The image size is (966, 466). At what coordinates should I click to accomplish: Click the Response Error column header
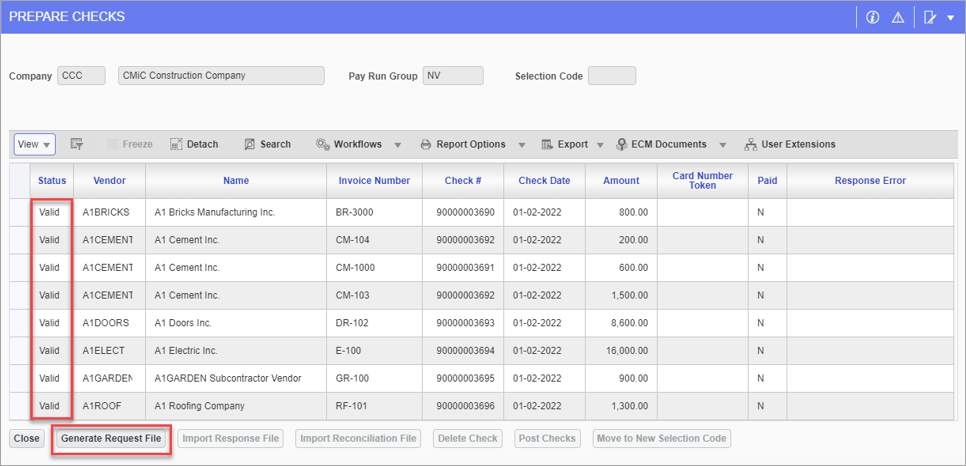click(870, 181)
